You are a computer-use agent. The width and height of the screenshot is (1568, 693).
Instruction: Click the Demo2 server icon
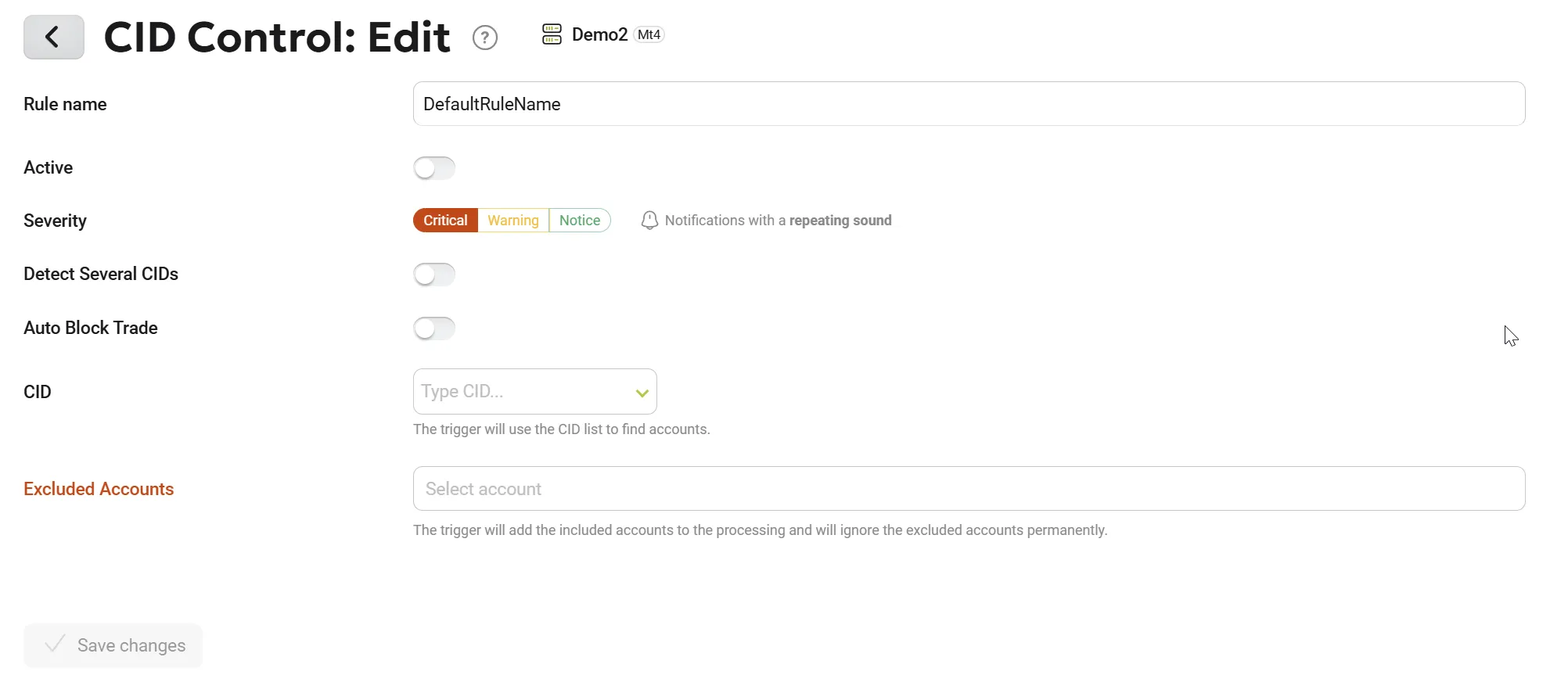(x=552, y=34)
